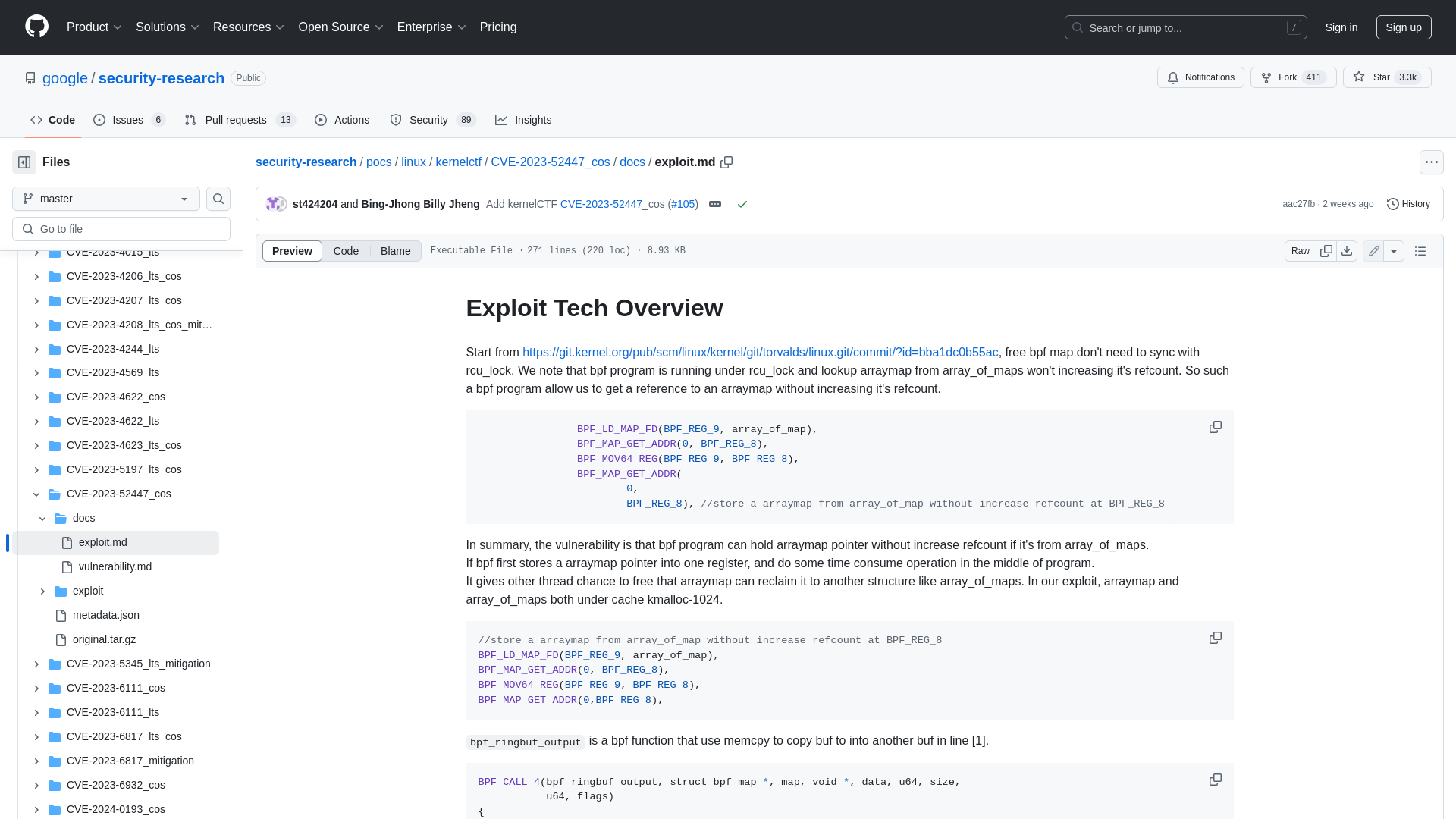The height and width of the screenshot is (819, 1456).
Task: Focus the Search or jump to field
Action: click(x=1185, y=27)
